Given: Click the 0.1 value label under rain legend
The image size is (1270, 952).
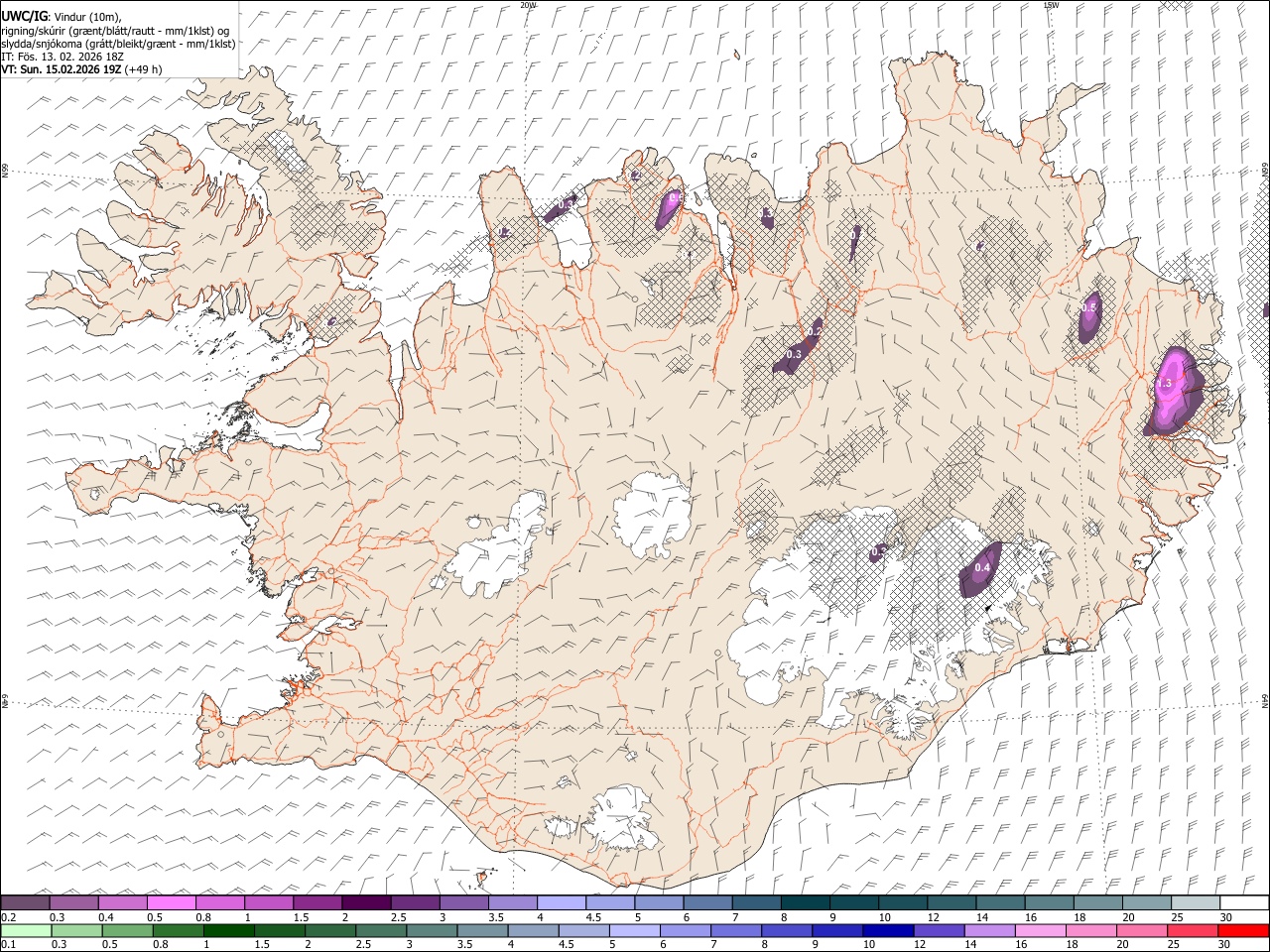Looking at the screenshot, I should tap(8, 945).
